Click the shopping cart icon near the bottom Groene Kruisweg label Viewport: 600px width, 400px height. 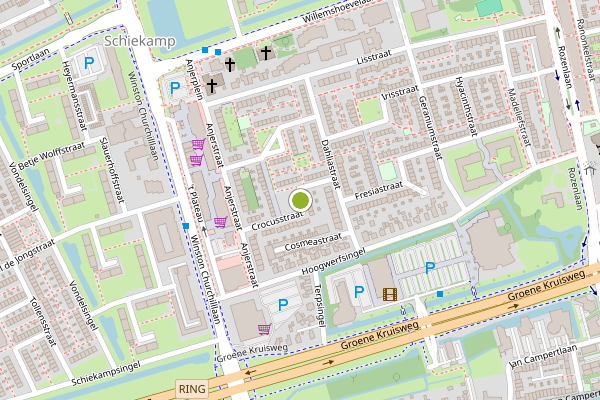[265, 329]
